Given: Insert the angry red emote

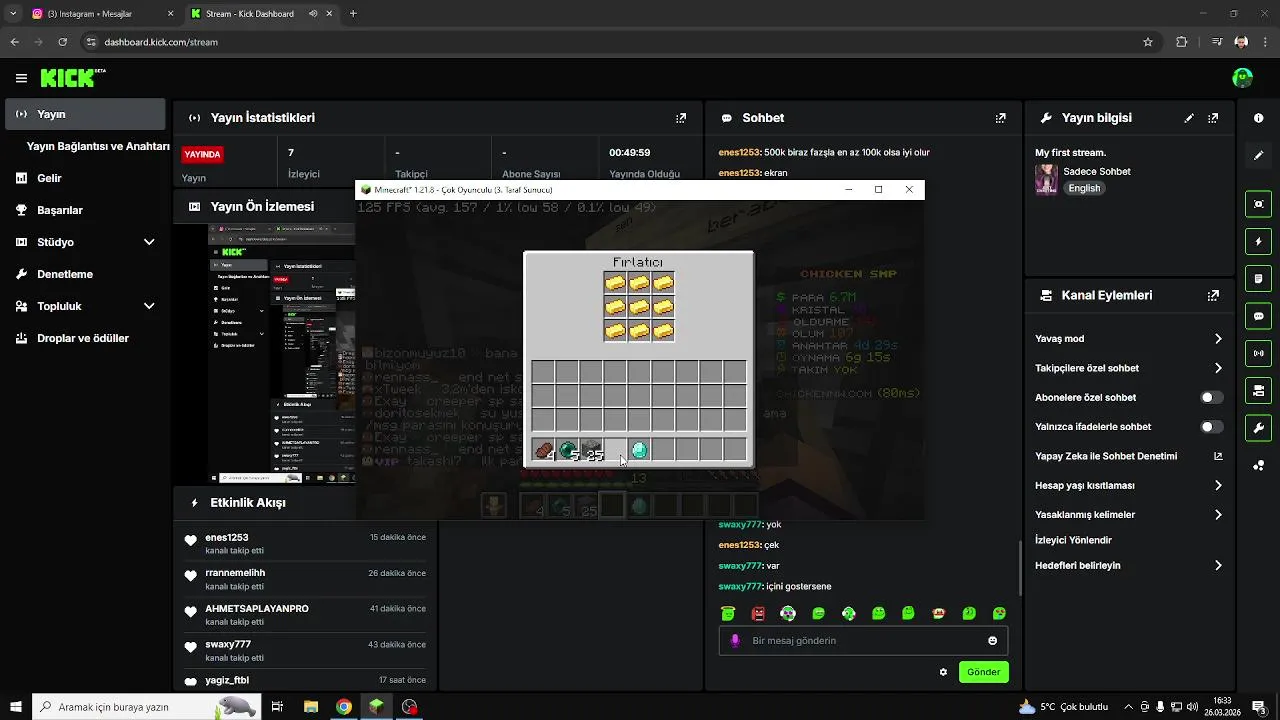Looking at the screenshot, I should coord(758,613).
